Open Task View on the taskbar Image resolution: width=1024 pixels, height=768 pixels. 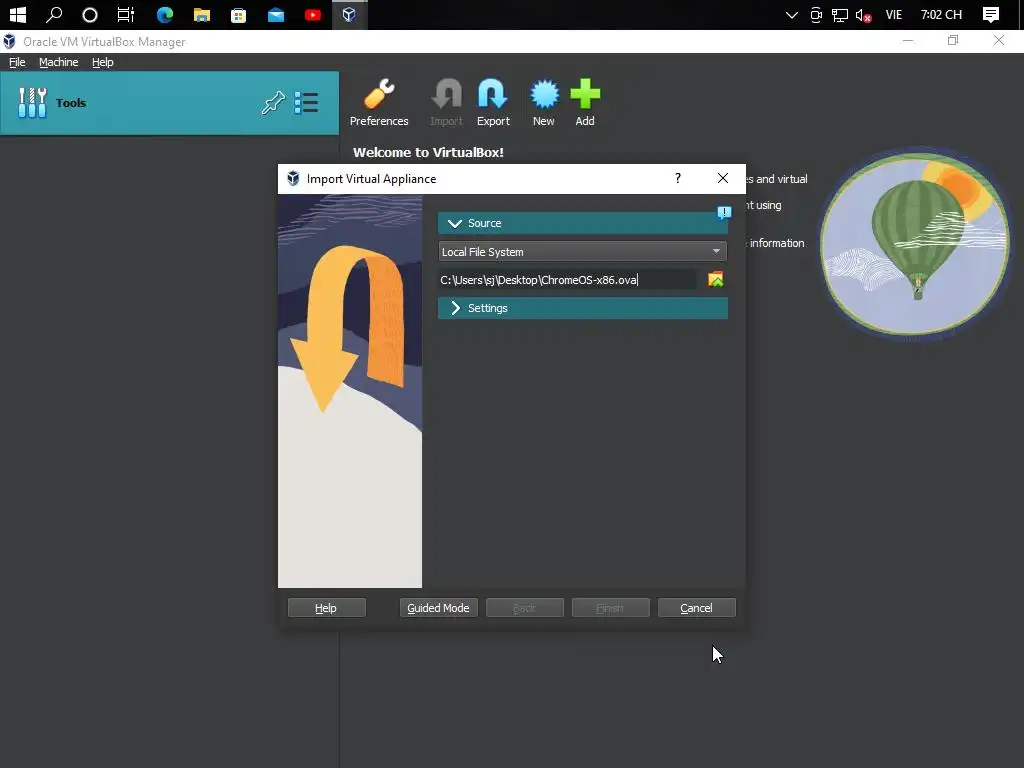pyautogui.click(x=125, y=14)
